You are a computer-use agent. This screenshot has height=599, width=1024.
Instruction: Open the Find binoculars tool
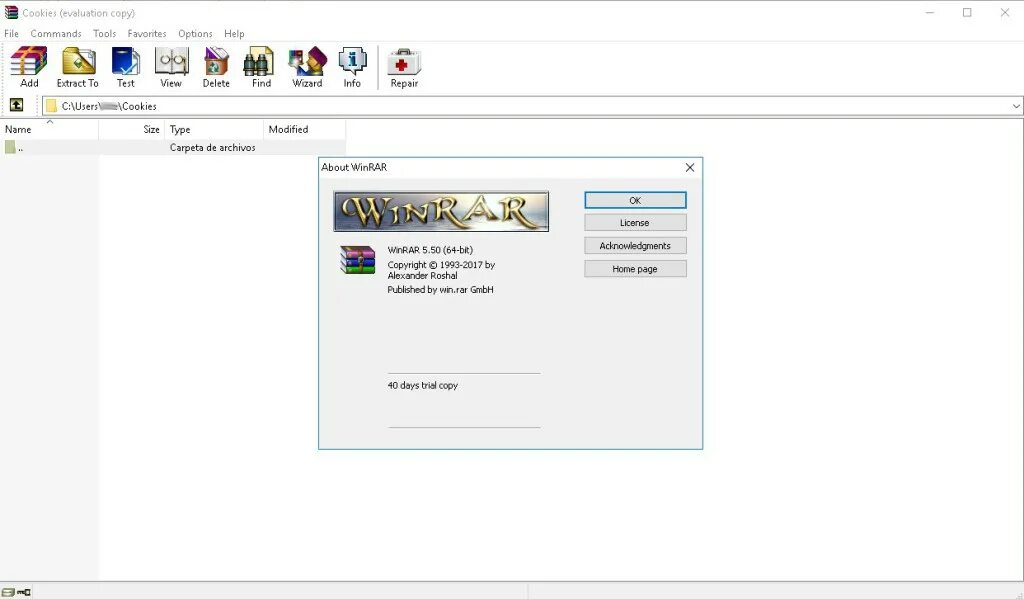[x=261, y=67]
